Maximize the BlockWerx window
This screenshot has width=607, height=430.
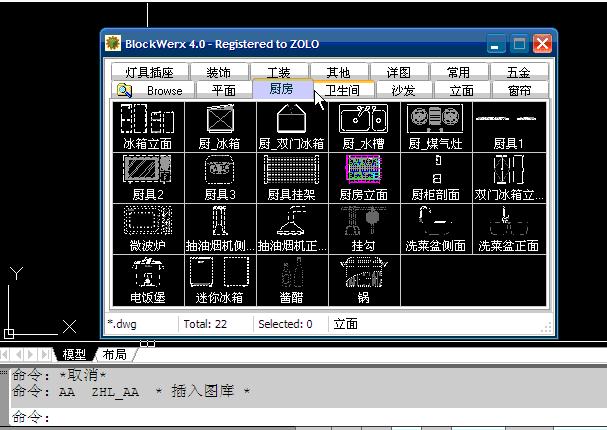coord(519,44)
